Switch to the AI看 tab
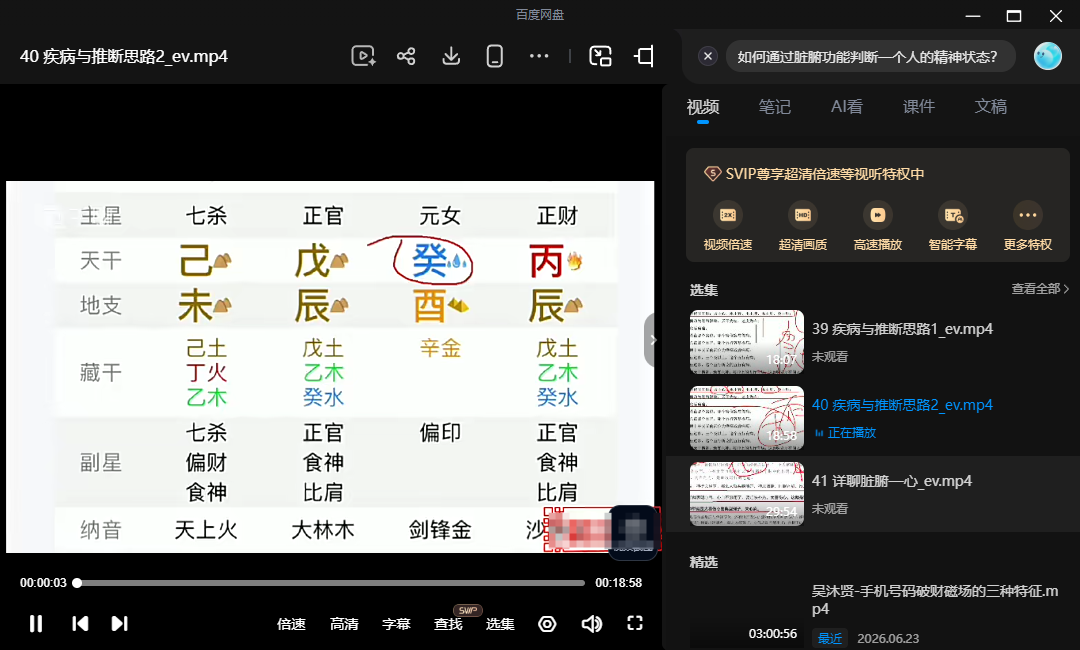1080x650 pixels. (847, 107)
